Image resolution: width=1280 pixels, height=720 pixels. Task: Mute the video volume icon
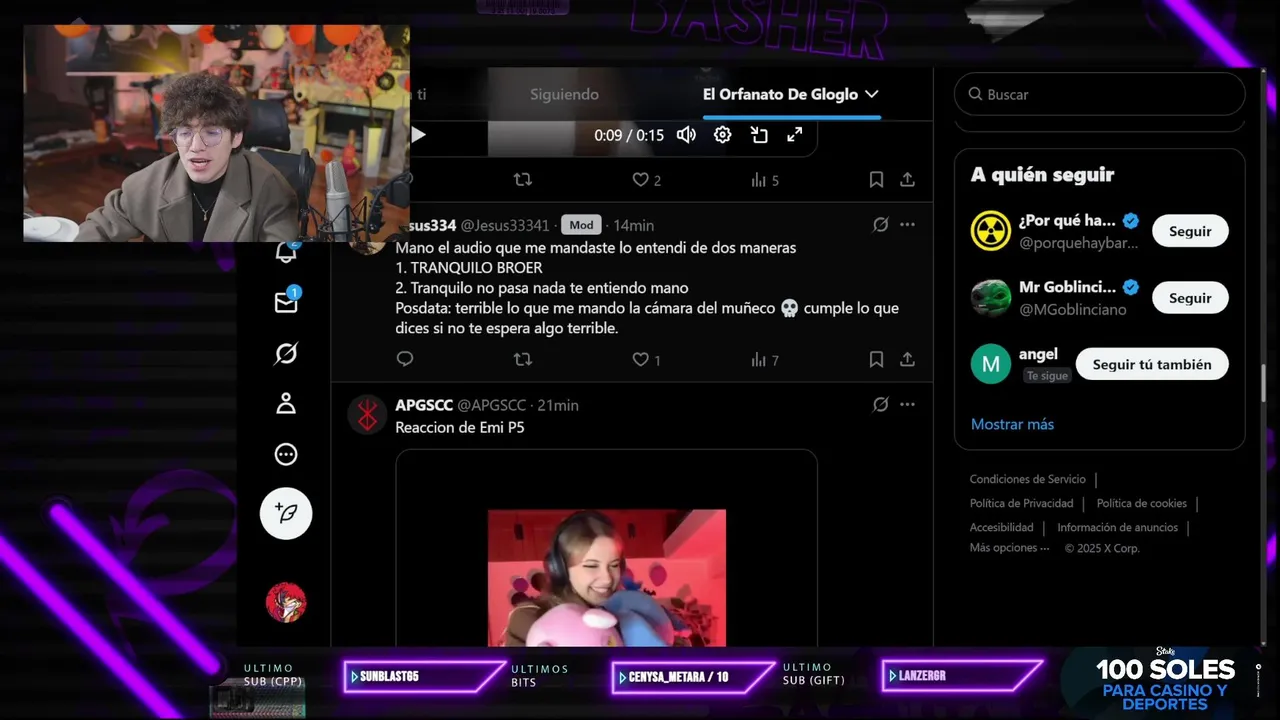[686, 135]
